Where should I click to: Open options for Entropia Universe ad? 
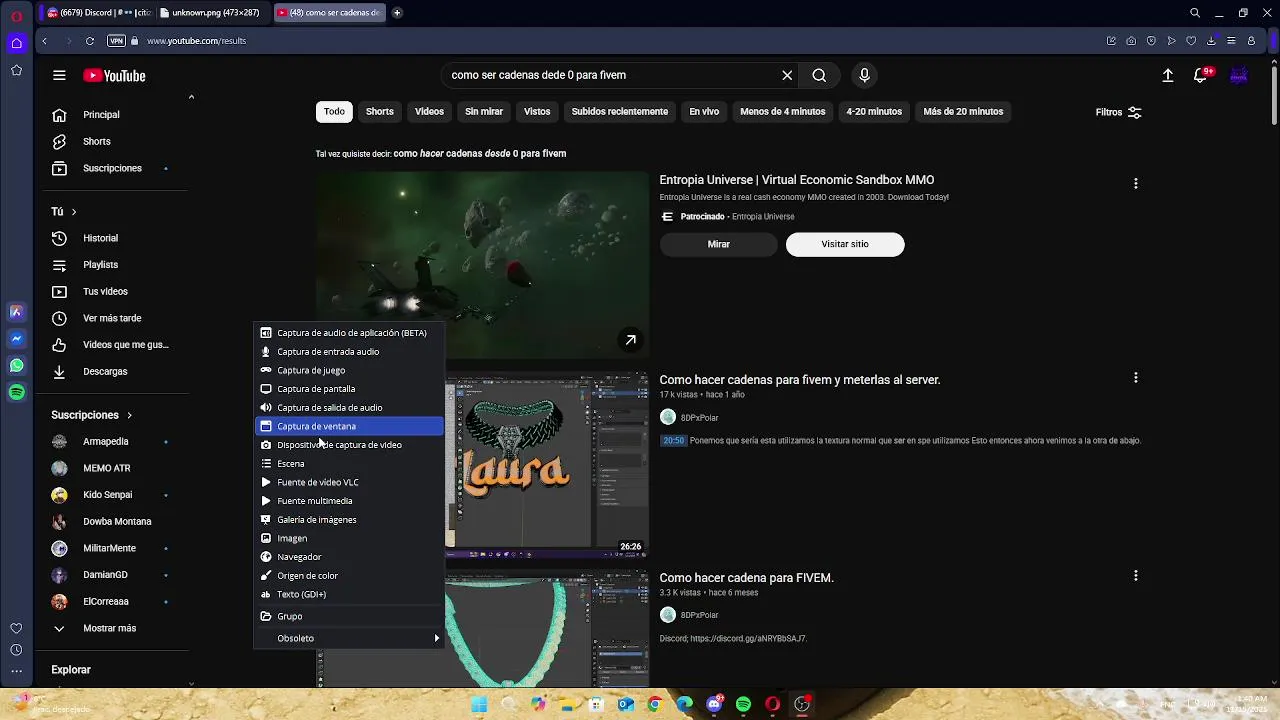click(1135, 184)
